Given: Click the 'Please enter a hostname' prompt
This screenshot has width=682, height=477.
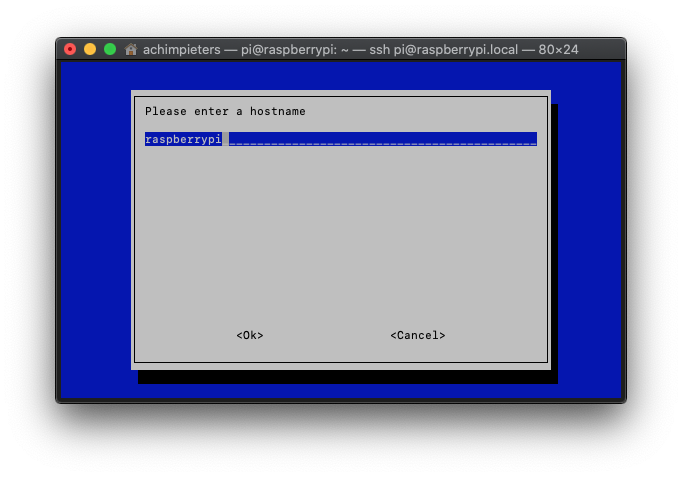Looking at the screenshot, I should coord(225,111).
